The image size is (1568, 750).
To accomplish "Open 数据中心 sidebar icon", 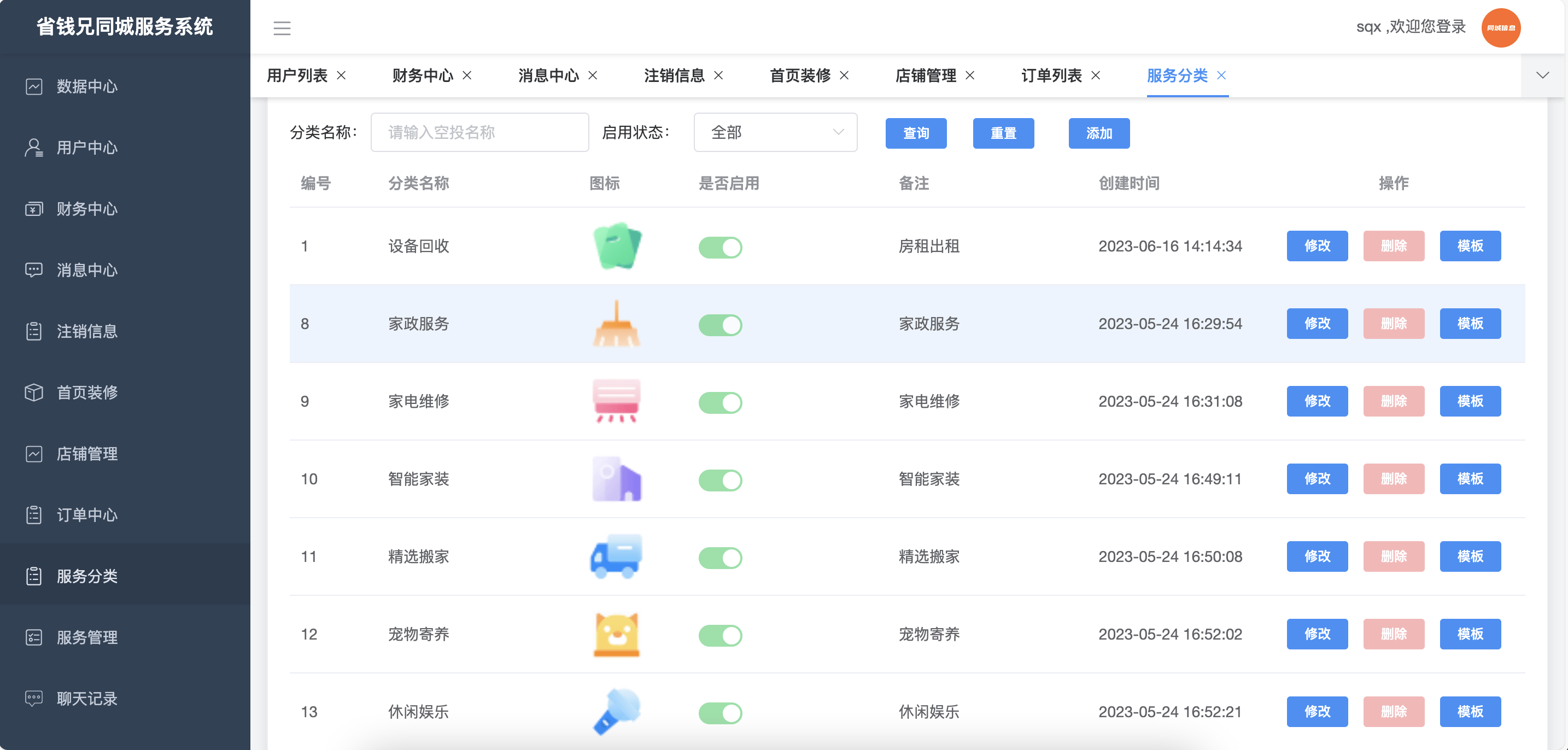I will (34, 86).
